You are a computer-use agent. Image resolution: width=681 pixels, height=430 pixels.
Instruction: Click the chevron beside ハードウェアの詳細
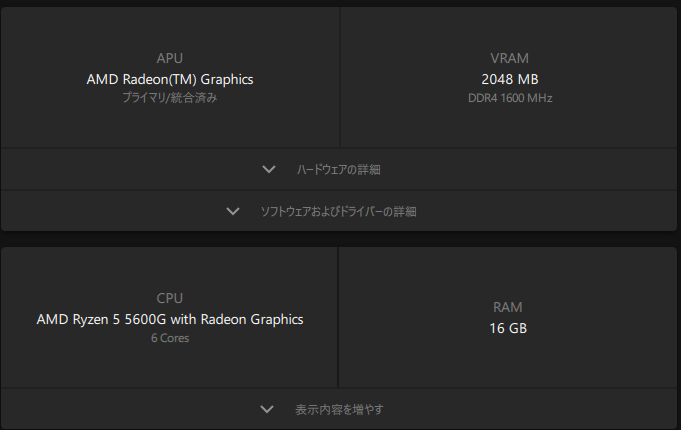click(269, 169)
